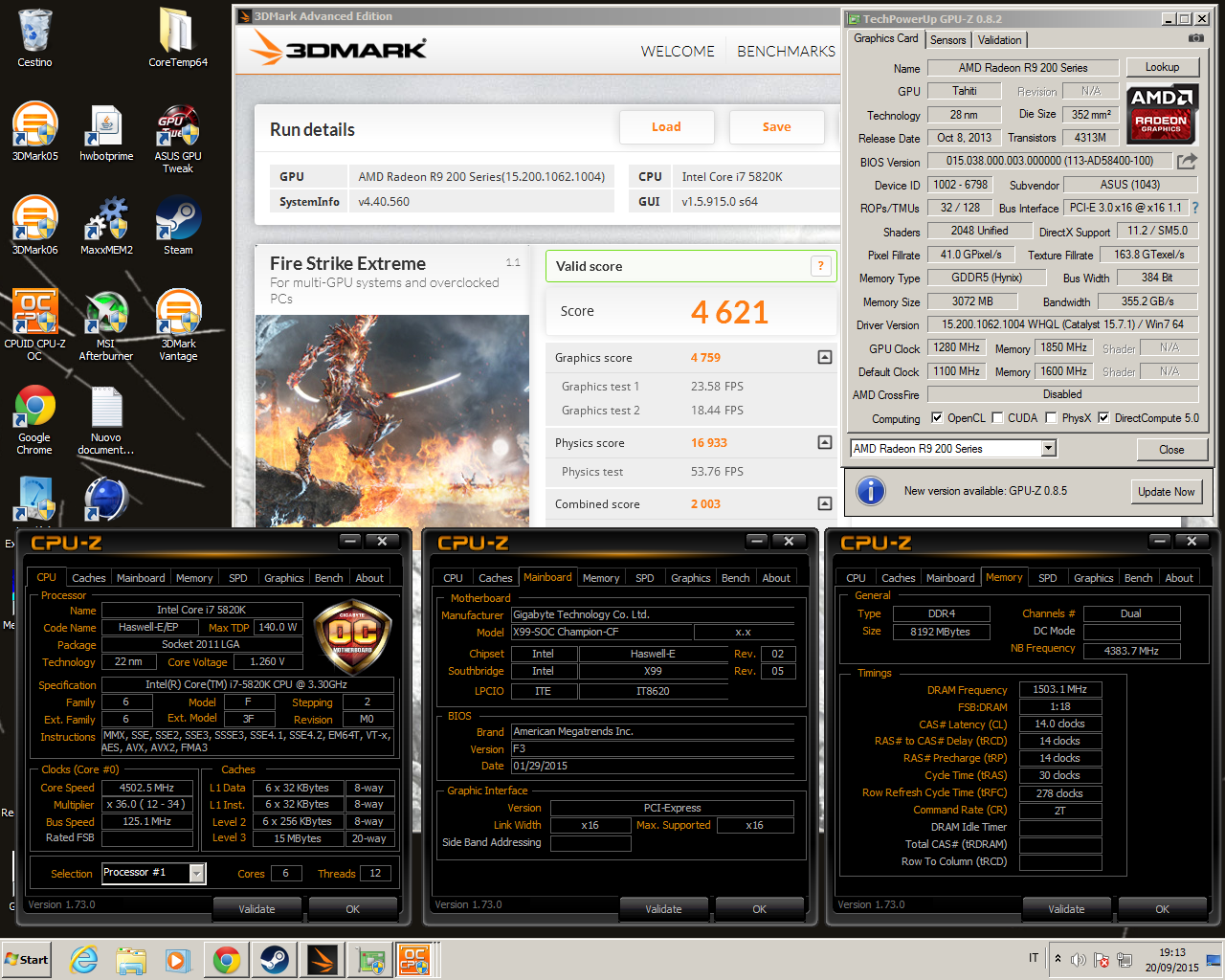Click the Core Speed value 4502.5 MHz
The image size is (1225, 980).
click(x=146, y=788)
